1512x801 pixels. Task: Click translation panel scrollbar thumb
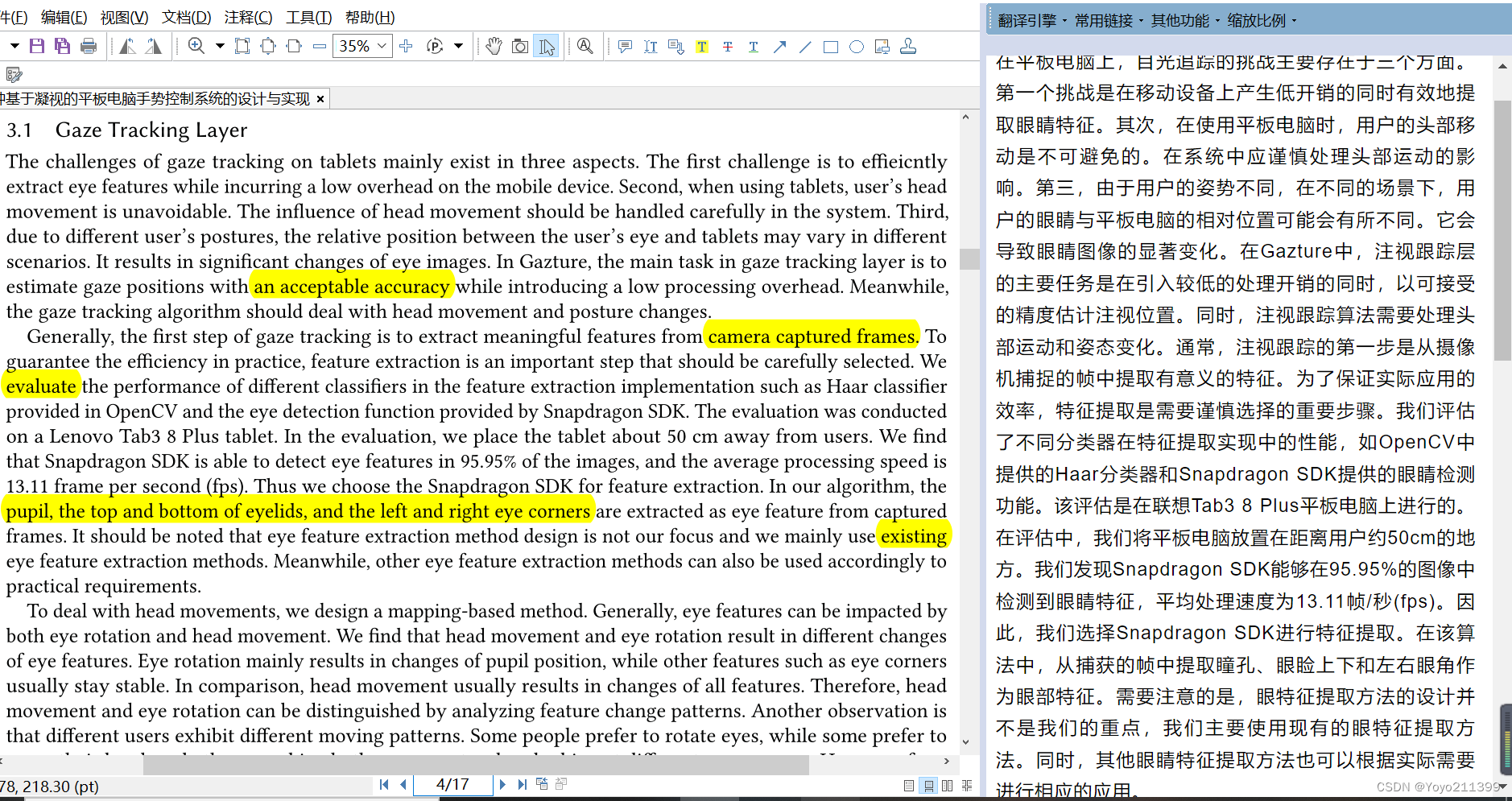[x=1502, y=230]
